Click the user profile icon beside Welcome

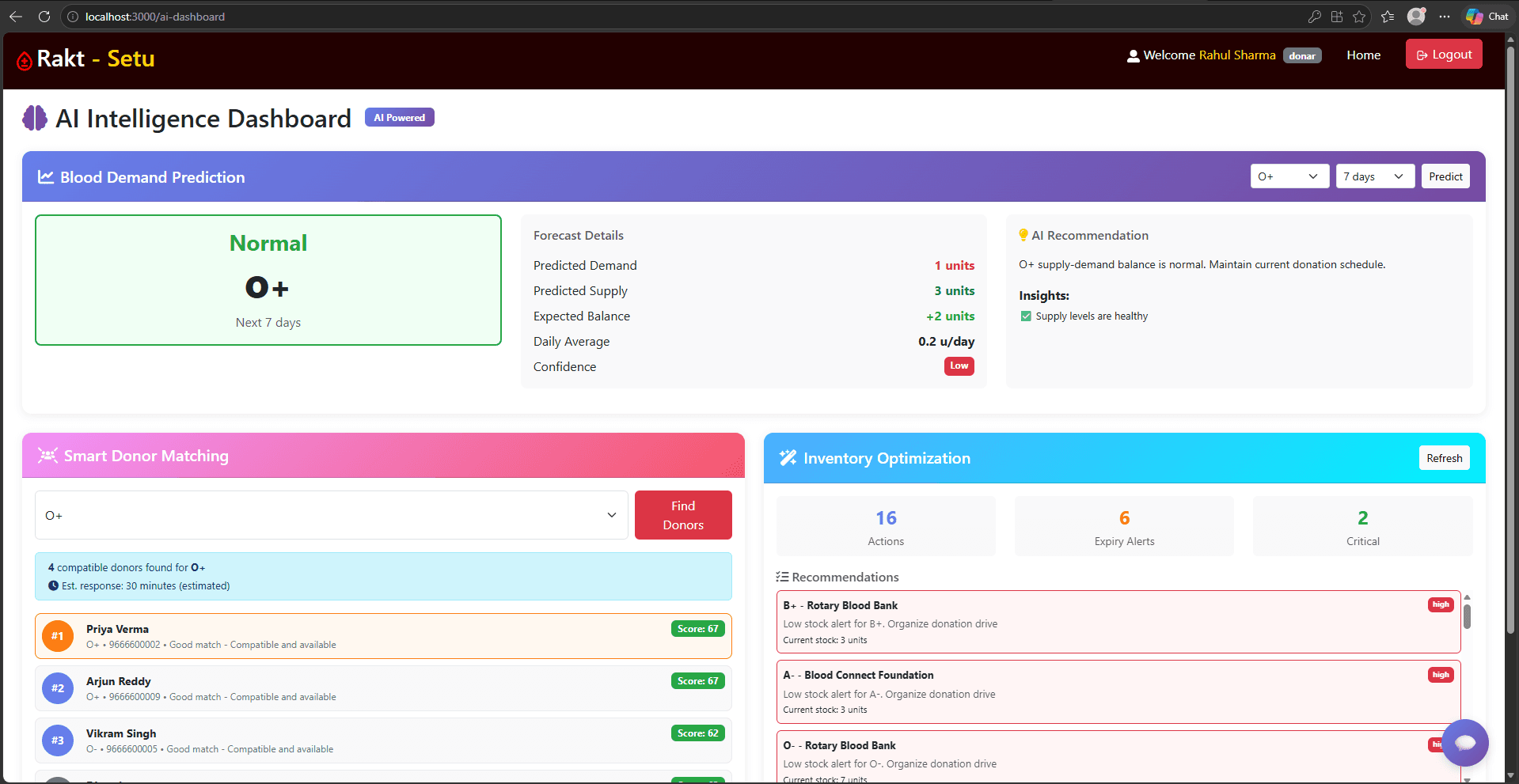pos(1134,55)
